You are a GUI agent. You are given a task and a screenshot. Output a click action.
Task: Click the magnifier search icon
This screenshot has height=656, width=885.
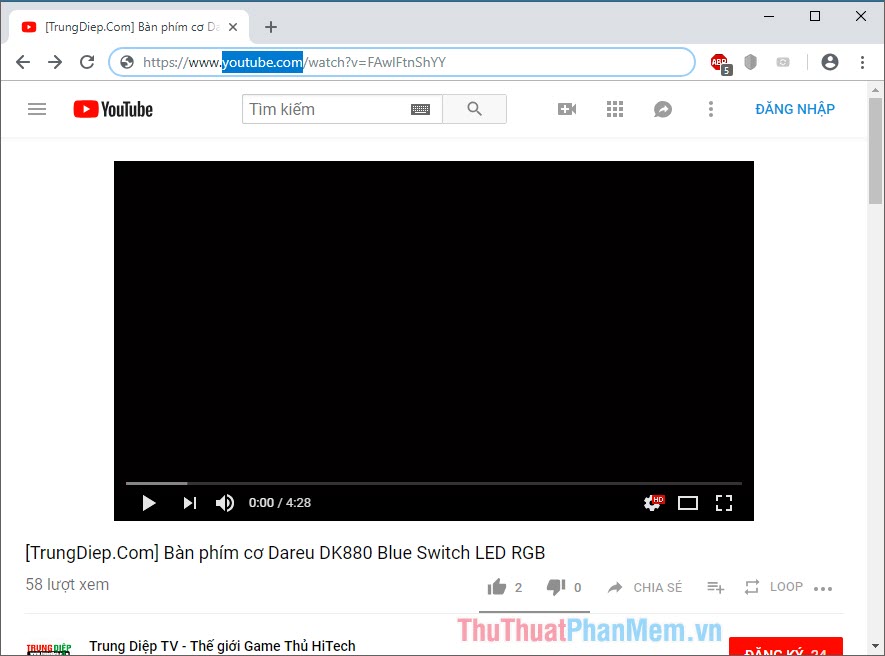[x=474, y=108]
